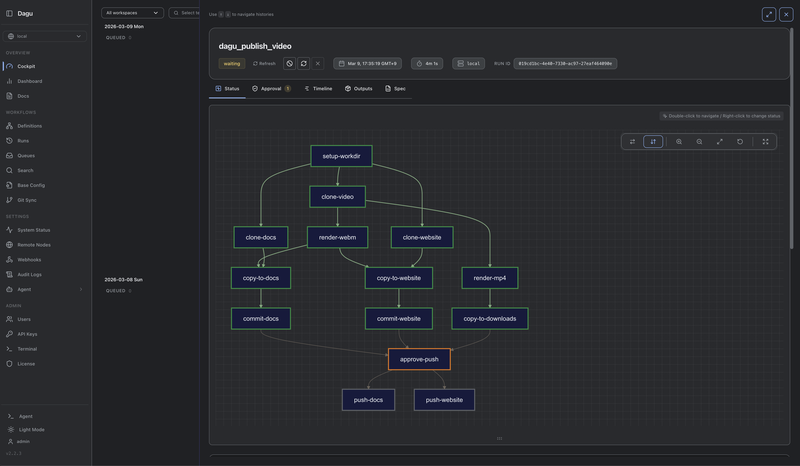Expand the run details panel

pyautogui.click(x=769, y=14)
